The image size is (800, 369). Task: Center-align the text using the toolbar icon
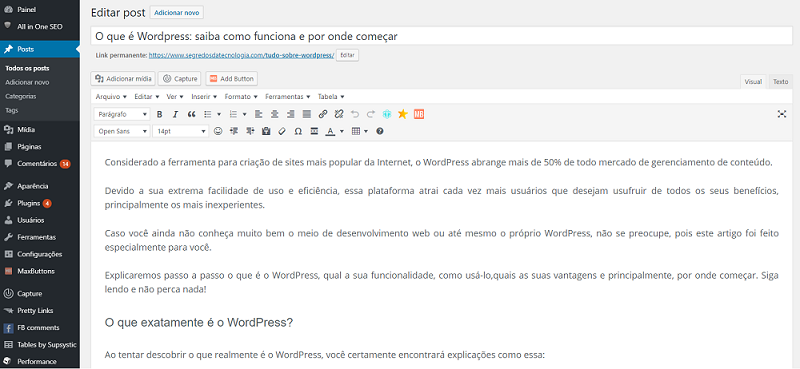(x=274, y=114)
